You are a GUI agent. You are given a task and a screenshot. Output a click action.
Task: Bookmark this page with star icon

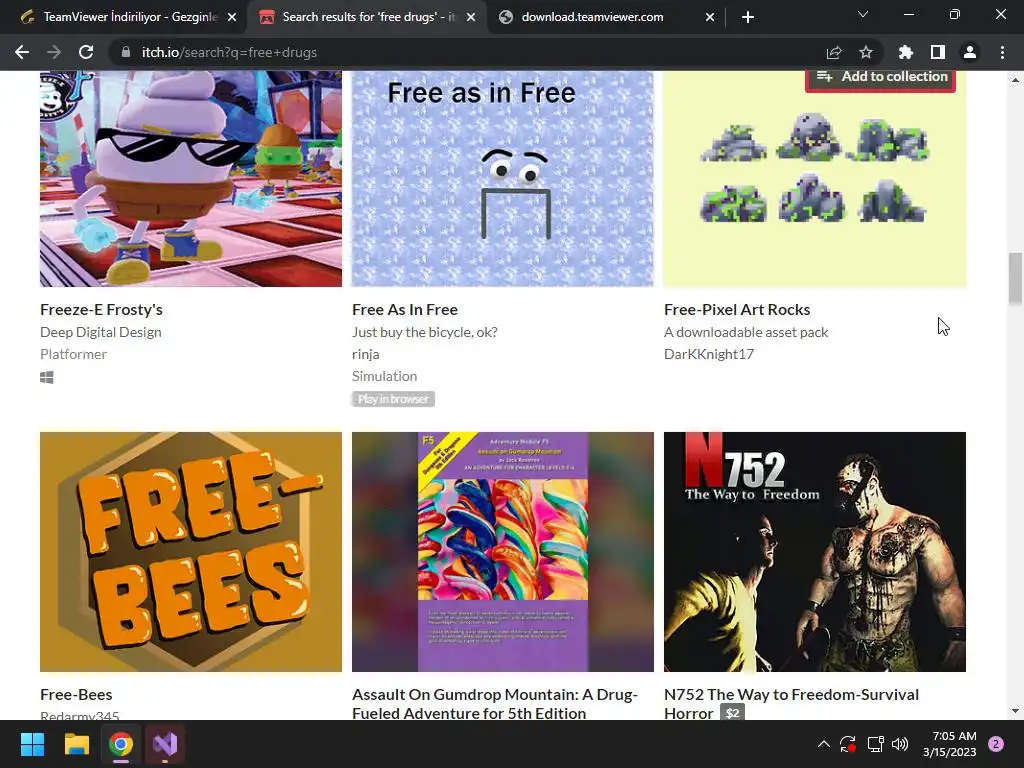point(866,52)
